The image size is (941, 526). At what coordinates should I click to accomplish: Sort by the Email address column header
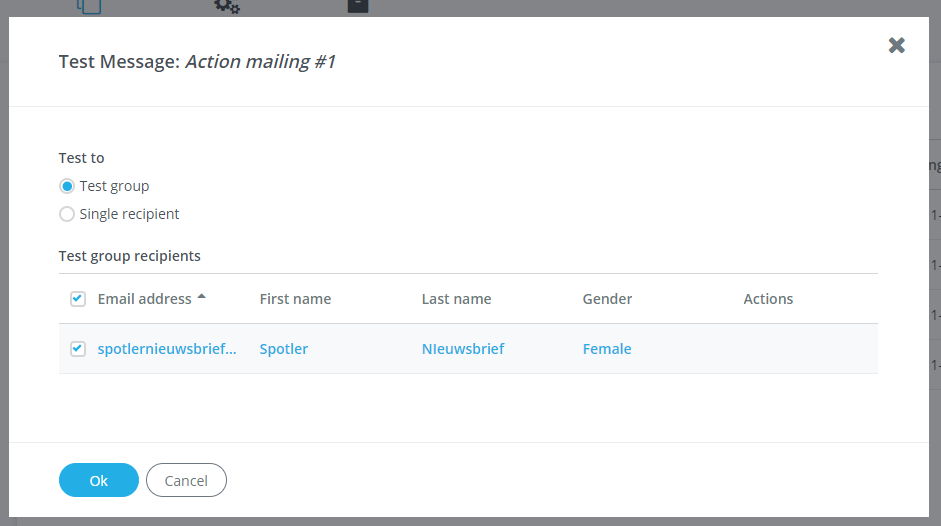[x=144, y=299]
